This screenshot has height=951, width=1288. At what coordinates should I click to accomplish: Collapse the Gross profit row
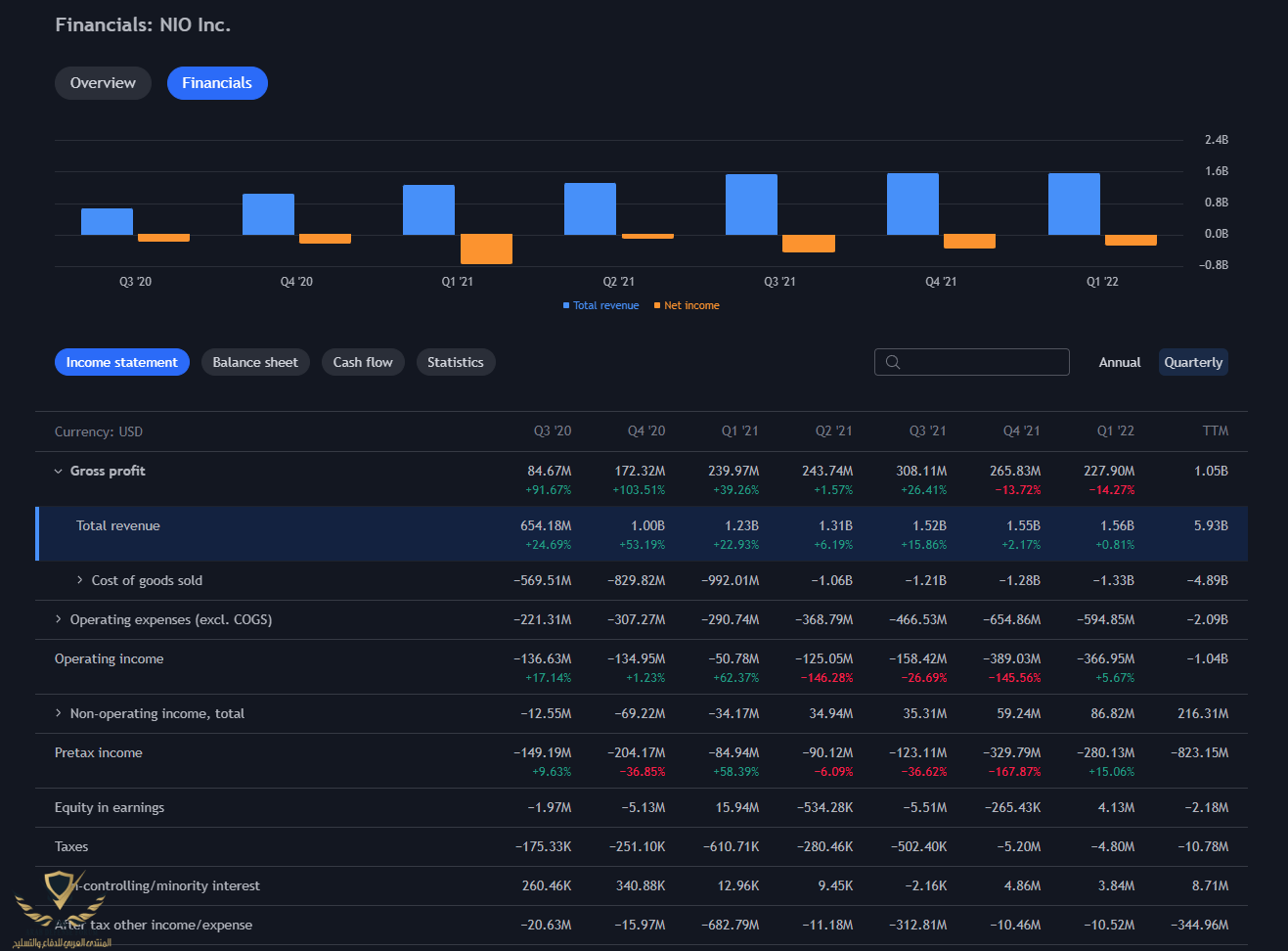tap(59, 472)
